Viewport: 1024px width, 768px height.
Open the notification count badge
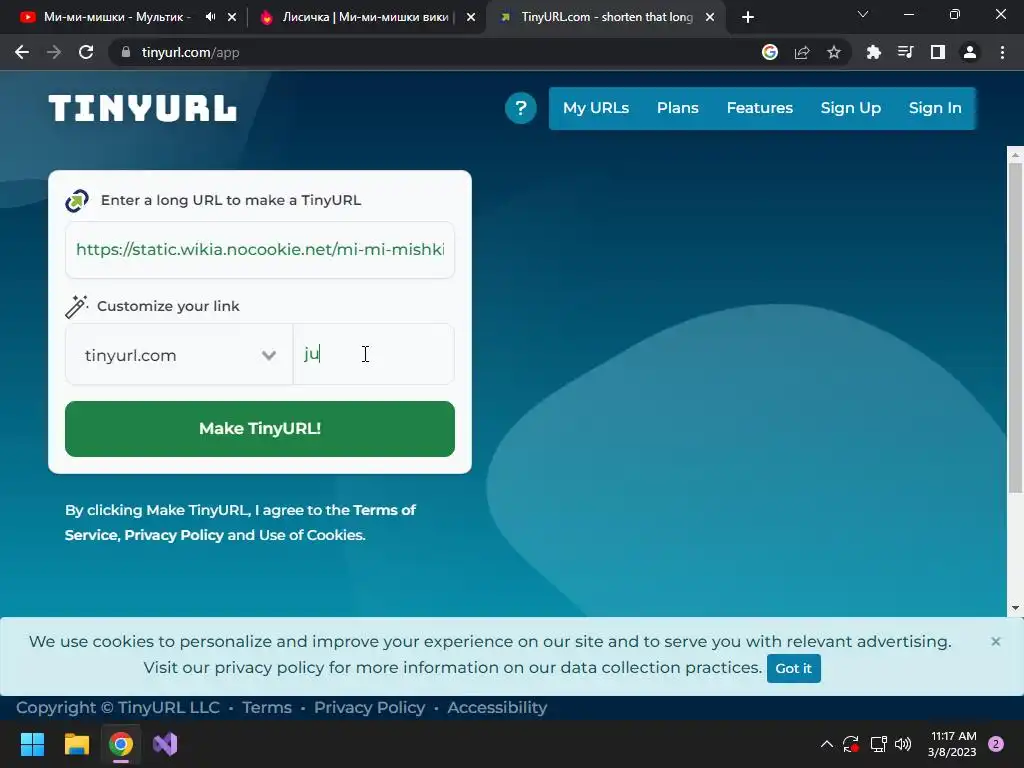click(x=996, y=744)
